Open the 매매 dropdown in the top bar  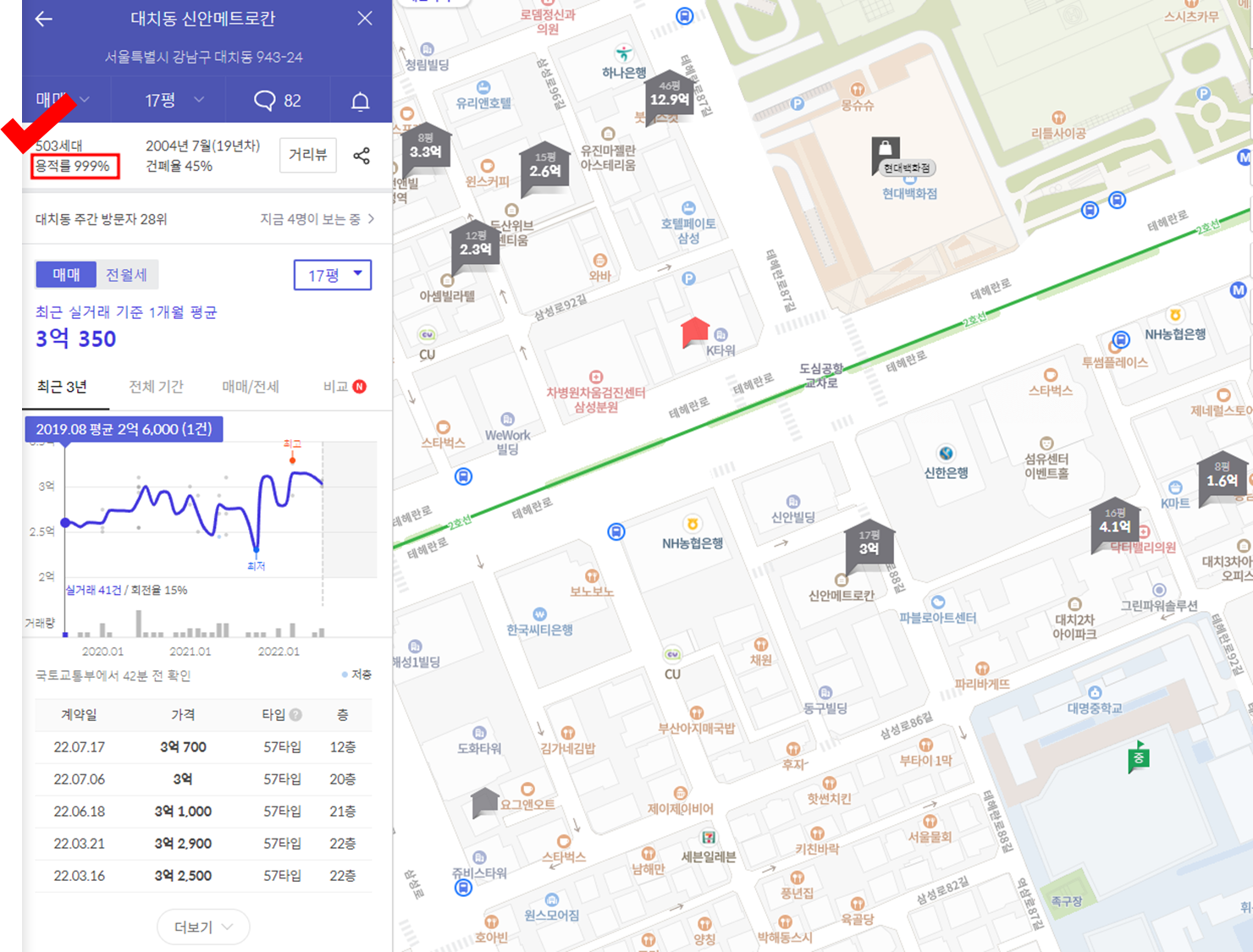click(63, 100)
